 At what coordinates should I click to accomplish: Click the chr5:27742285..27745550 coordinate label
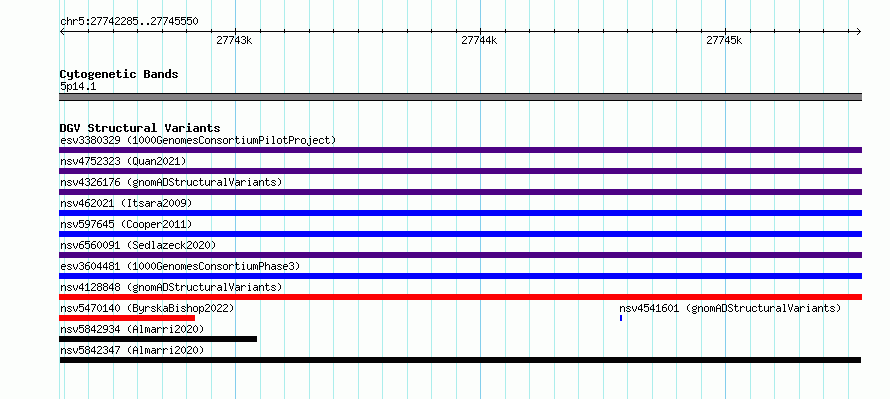(x=129, y=22)
